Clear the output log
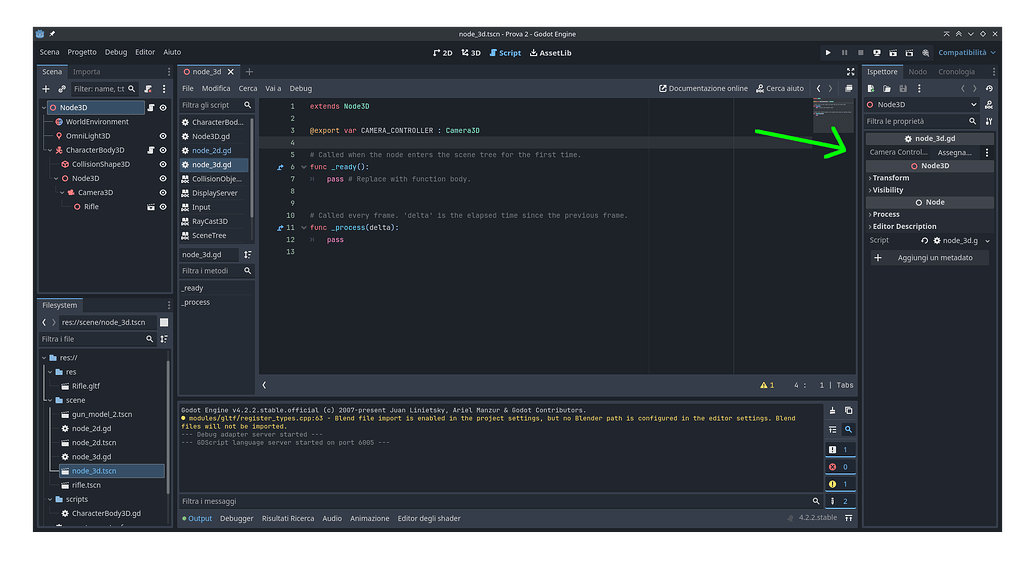1035x570 pixels. point(832,410)
